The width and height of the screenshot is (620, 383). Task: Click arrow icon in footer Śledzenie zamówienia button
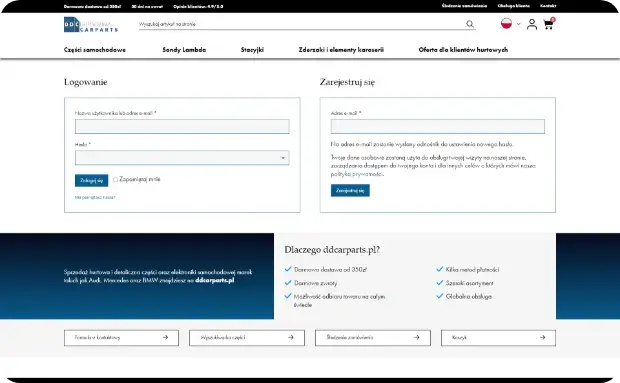click(417, 338)
